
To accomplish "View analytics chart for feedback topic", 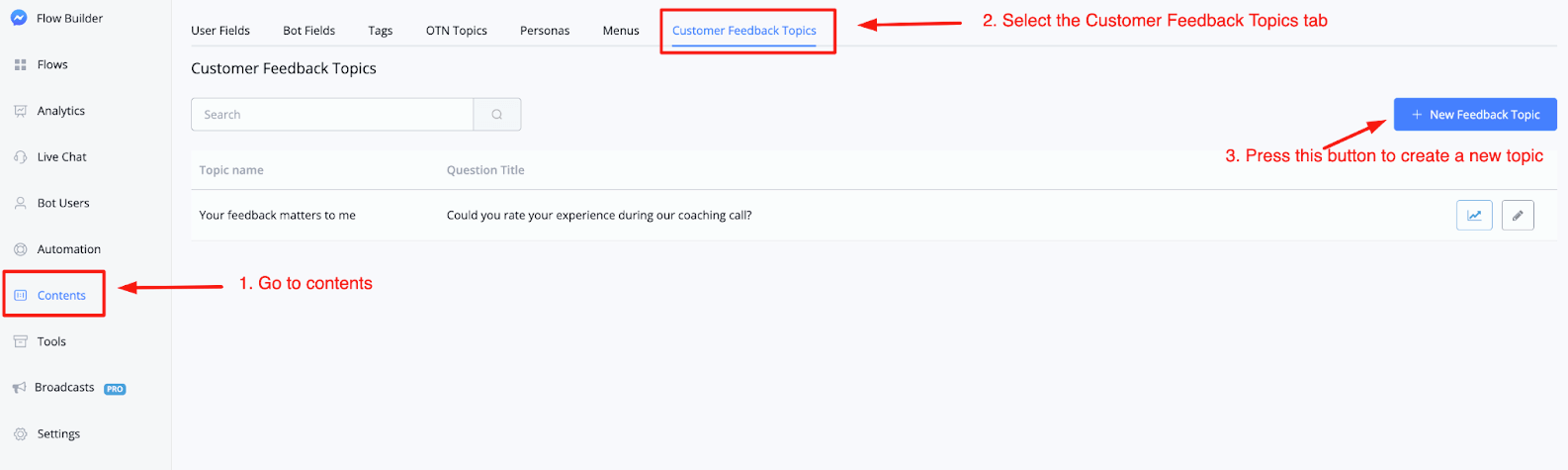I will [x=1474, y=215].
